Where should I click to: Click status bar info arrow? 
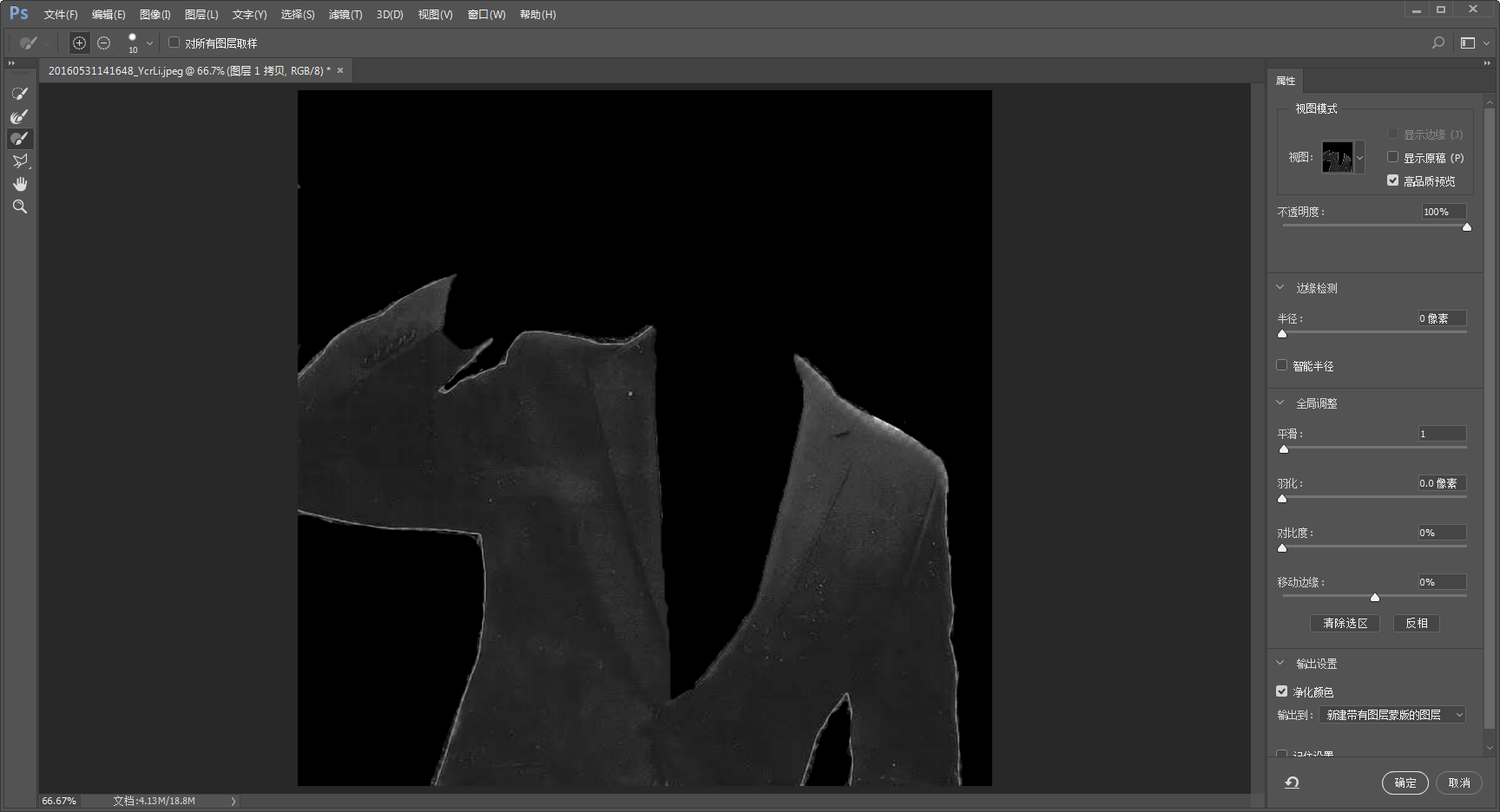pos(234,801)
